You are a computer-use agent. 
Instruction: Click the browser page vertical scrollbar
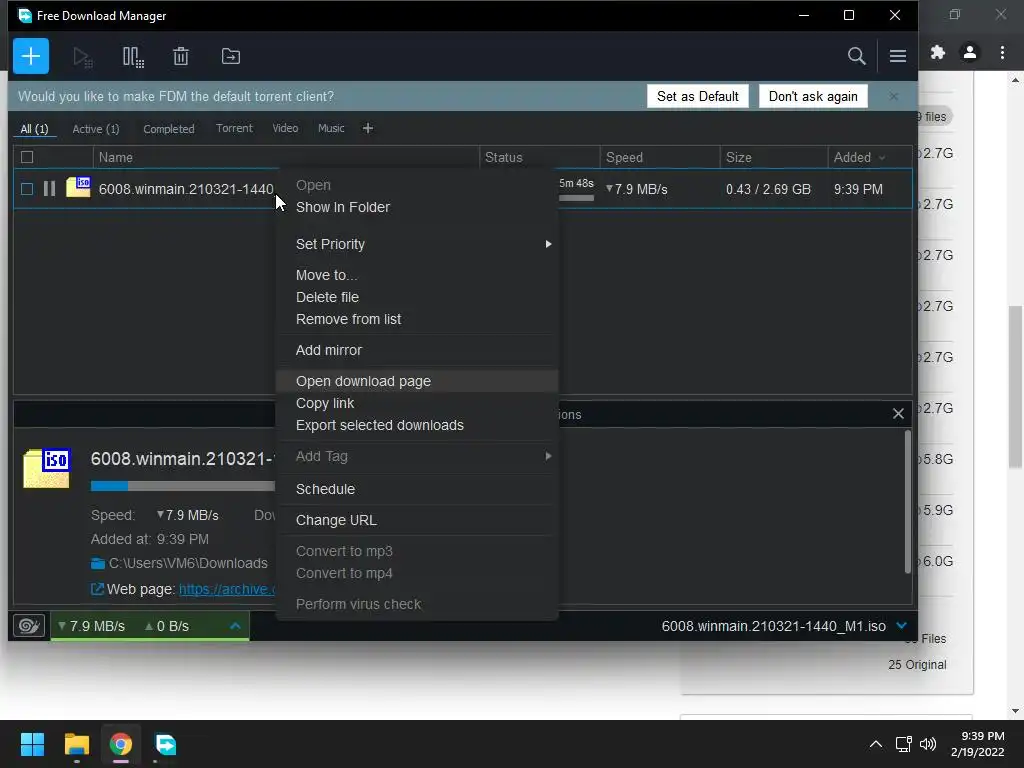(1015, 387)
